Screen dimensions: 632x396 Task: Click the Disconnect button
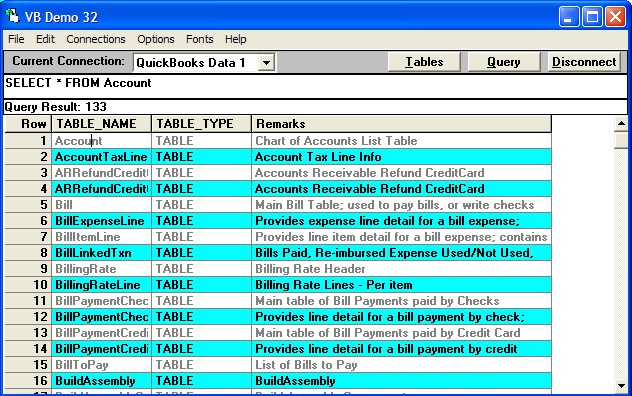tap(584, 62)
